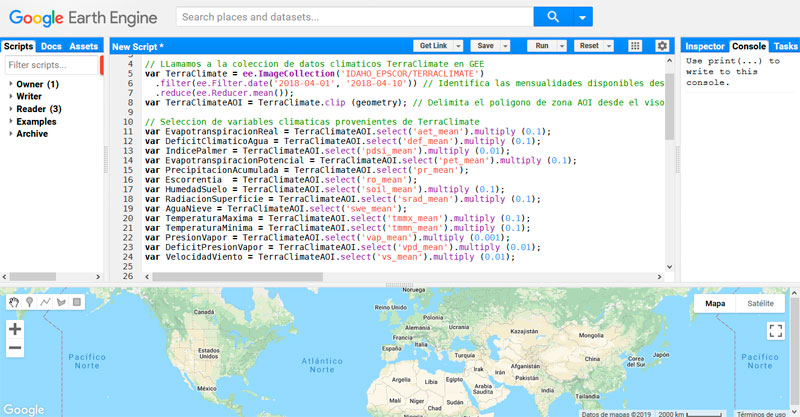Click the Estados Unidos map label
Screen dimensions: 800x417
point(209,353)
